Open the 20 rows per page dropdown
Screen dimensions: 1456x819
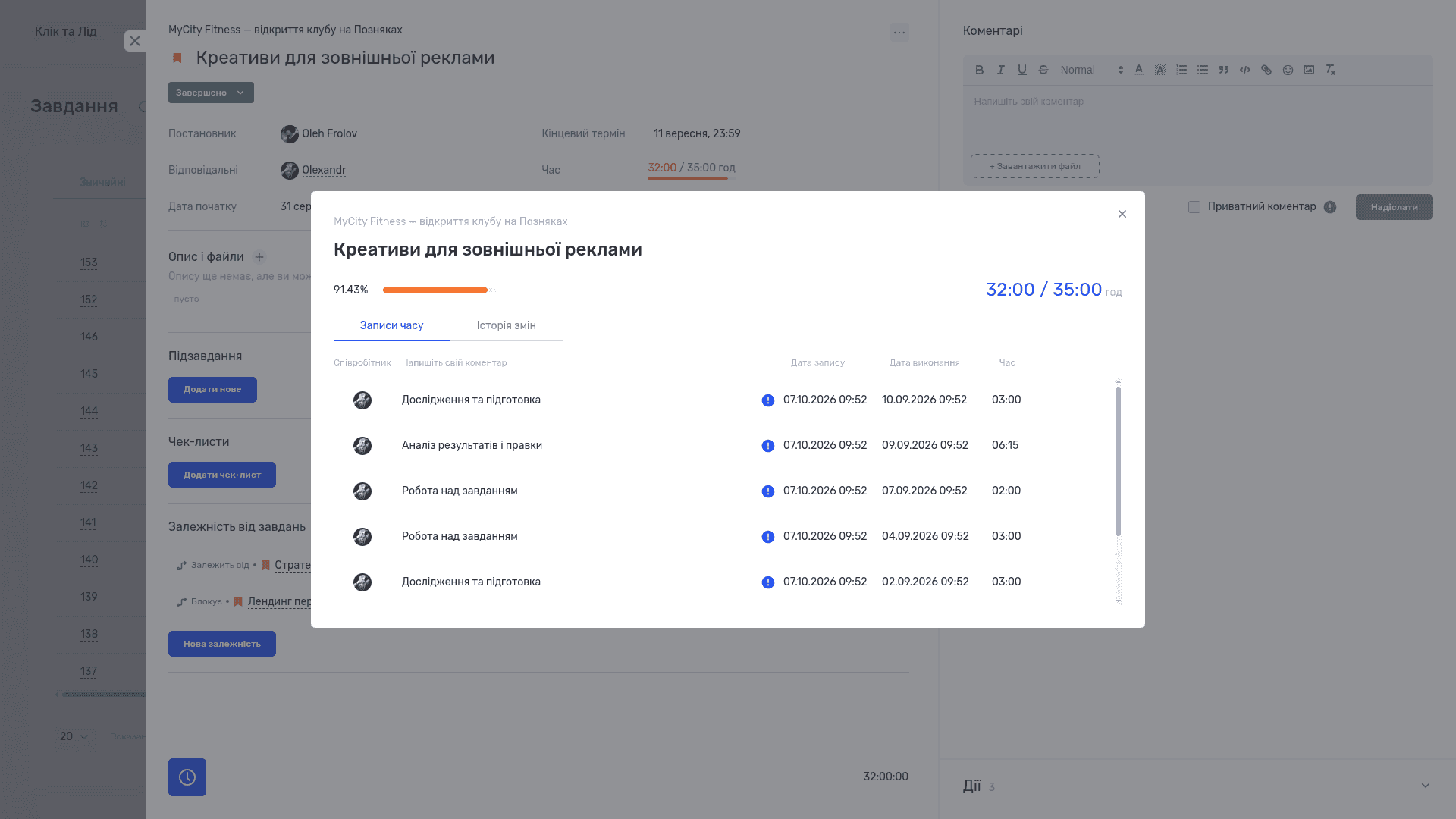click(x=74, y=736)
